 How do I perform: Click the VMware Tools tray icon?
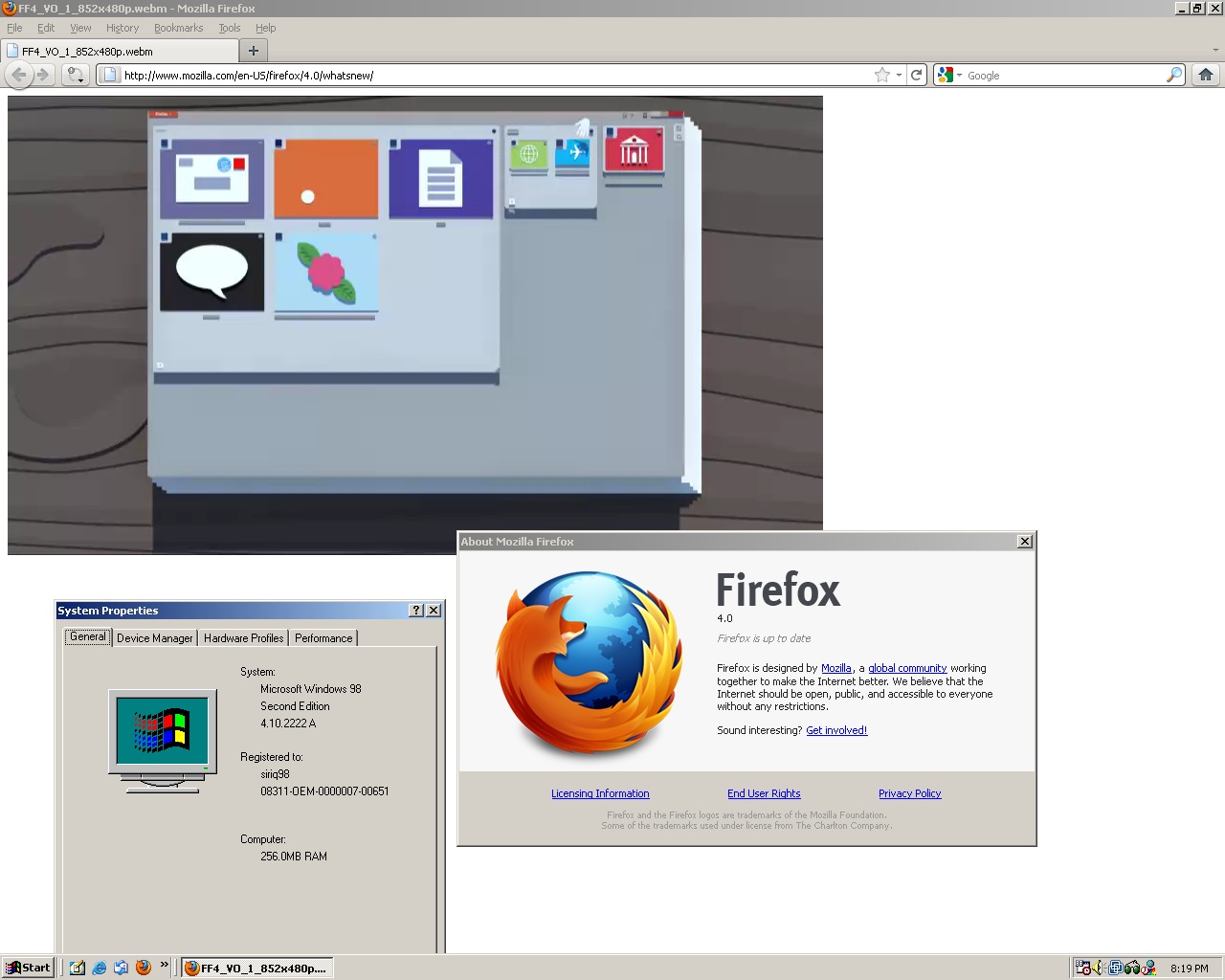pos(1116,968)
